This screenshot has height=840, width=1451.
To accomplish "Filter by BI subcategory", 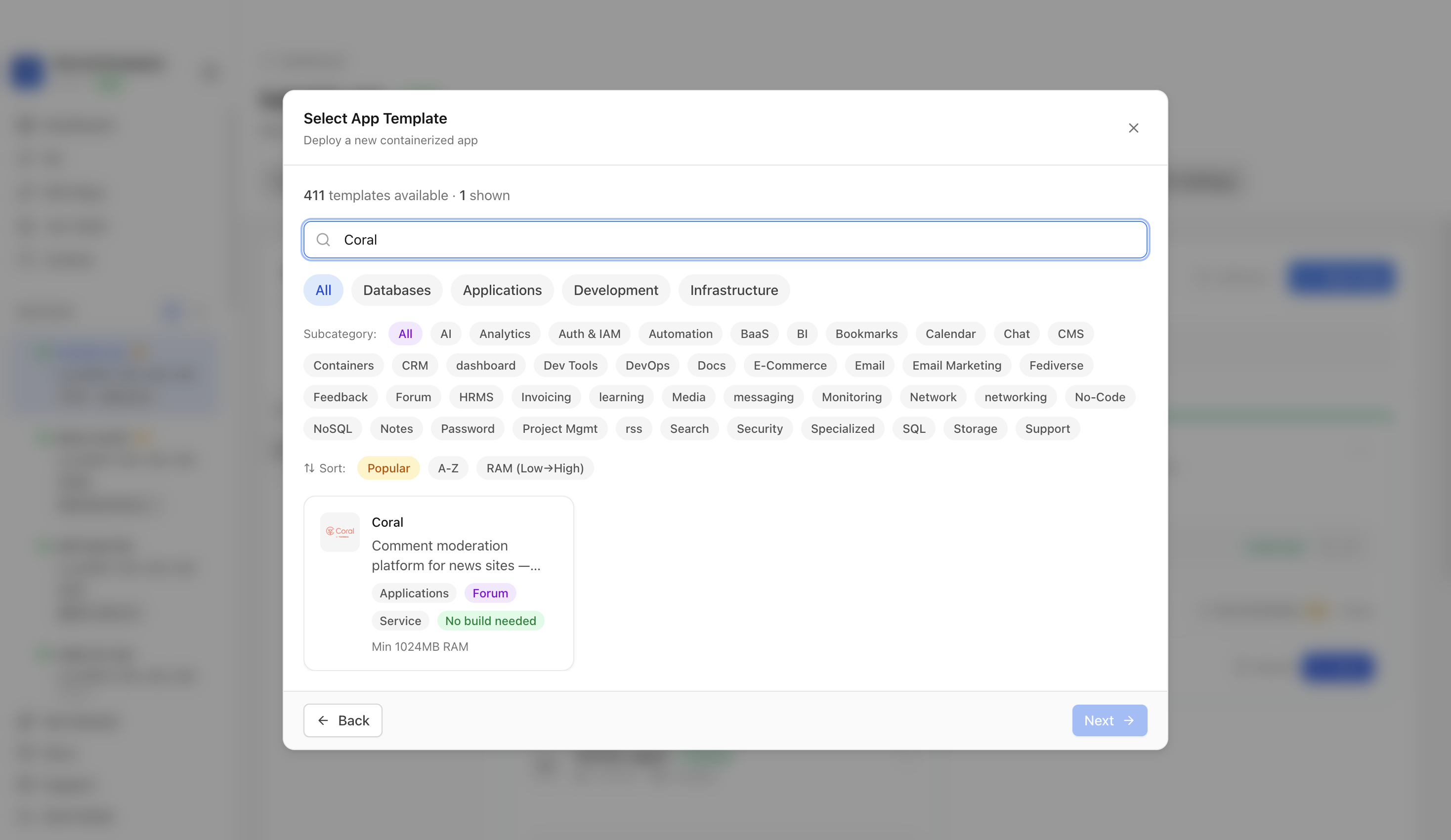I will [x=802, y=334].
